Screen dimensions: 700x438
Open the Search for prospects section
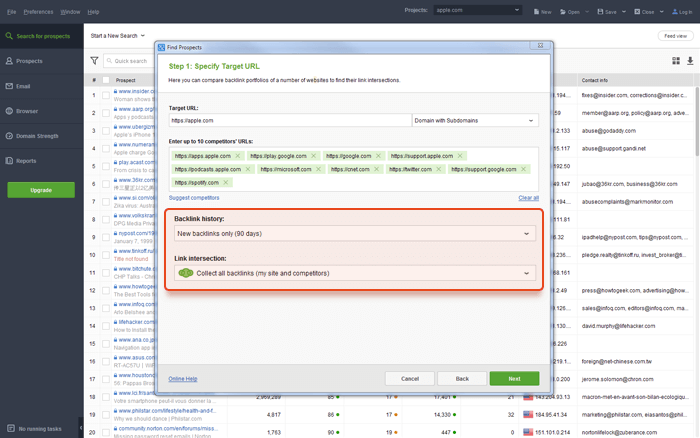(42, 36)
